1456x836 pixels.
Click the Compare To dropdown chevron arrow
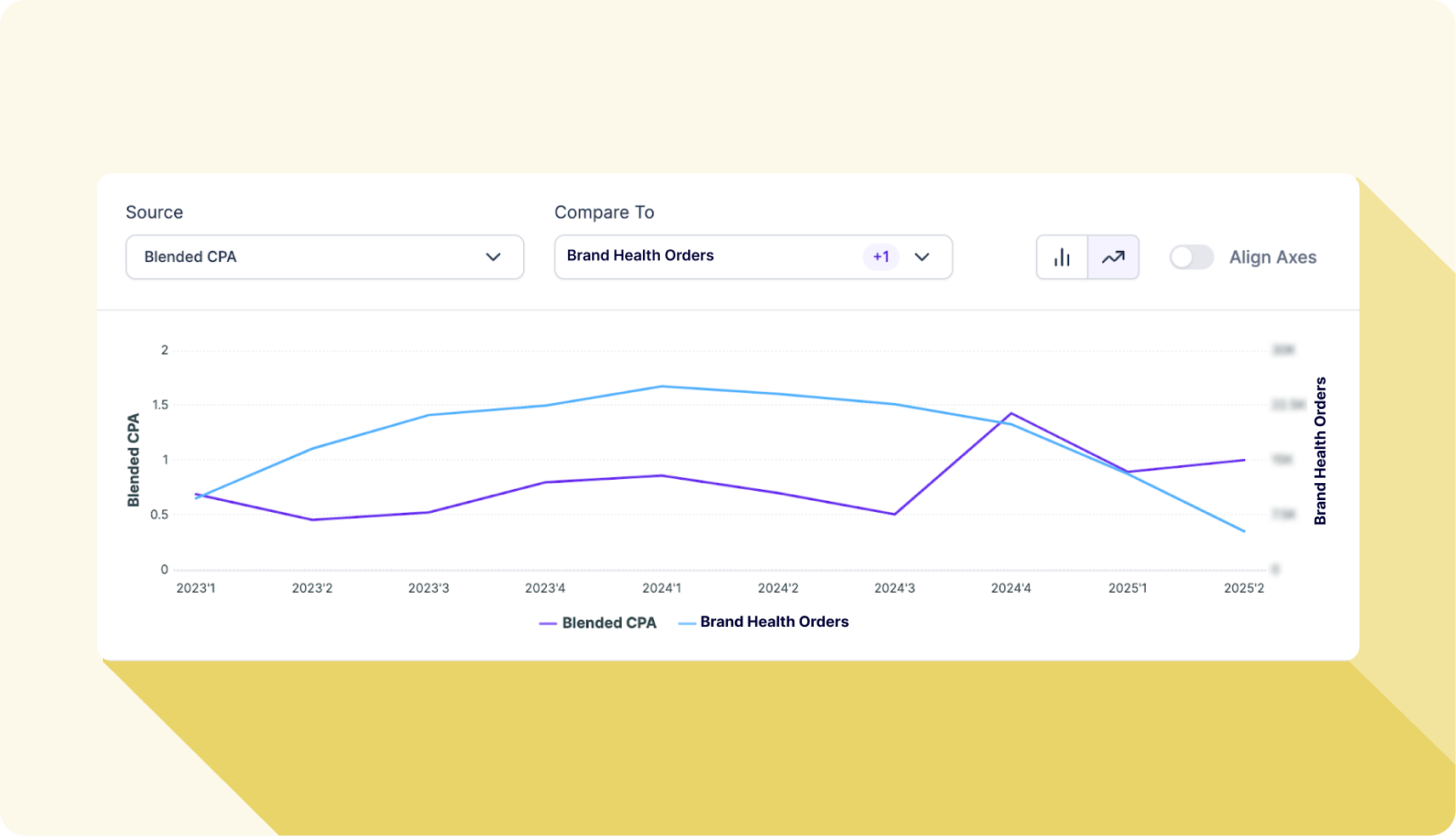coord(923,257)
